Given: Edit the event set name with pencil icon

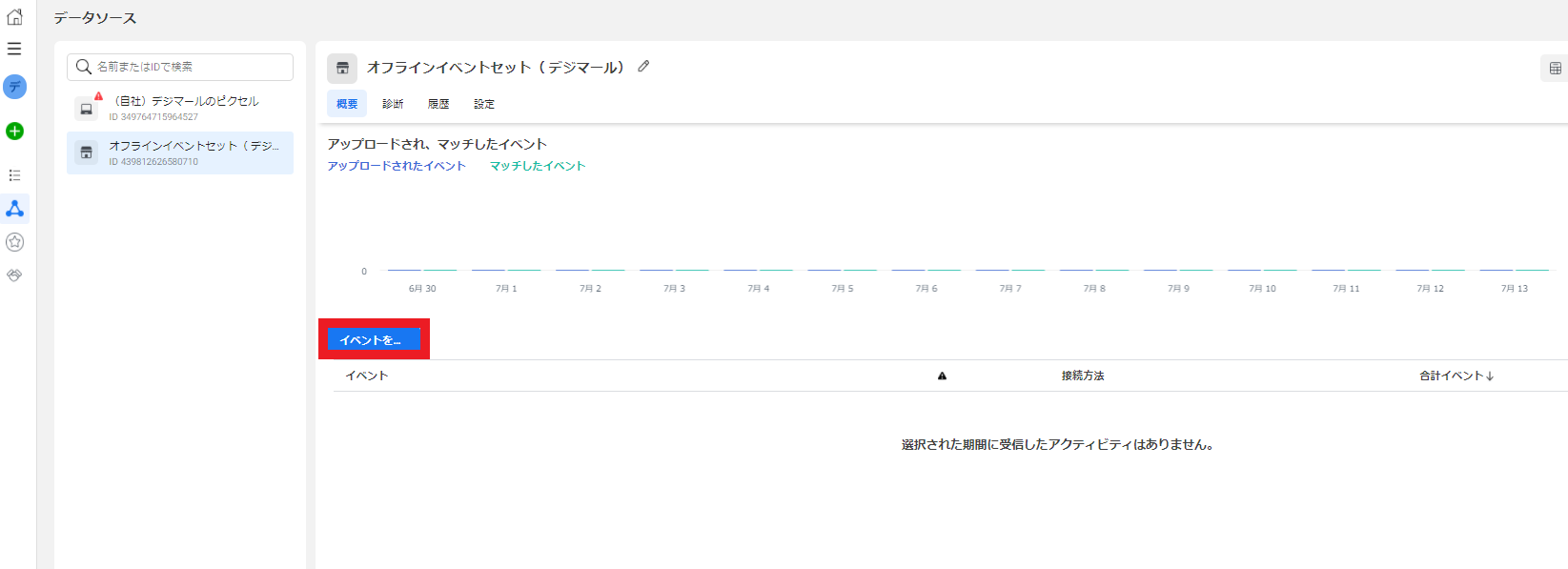Looking at the screenshot, I should coord(643,67).
